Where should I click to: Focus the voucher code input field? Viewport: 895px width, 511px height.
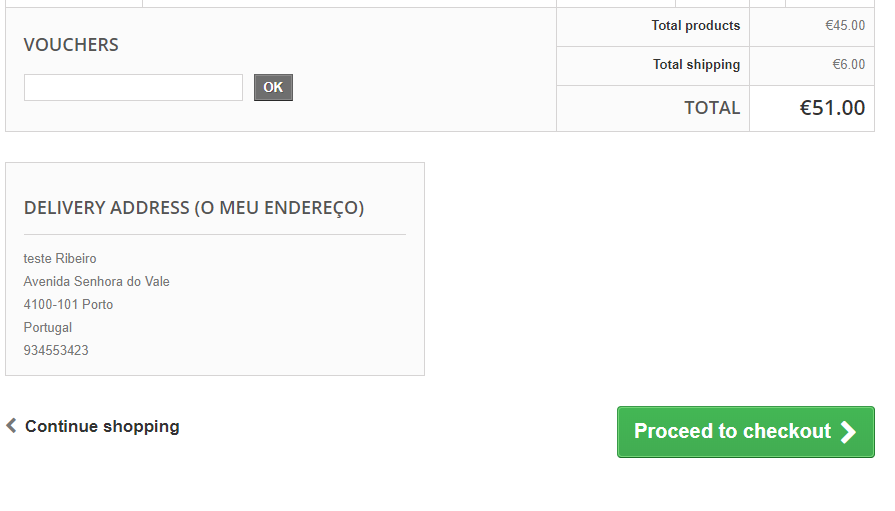pyautogui.click(x=133, y=88)
